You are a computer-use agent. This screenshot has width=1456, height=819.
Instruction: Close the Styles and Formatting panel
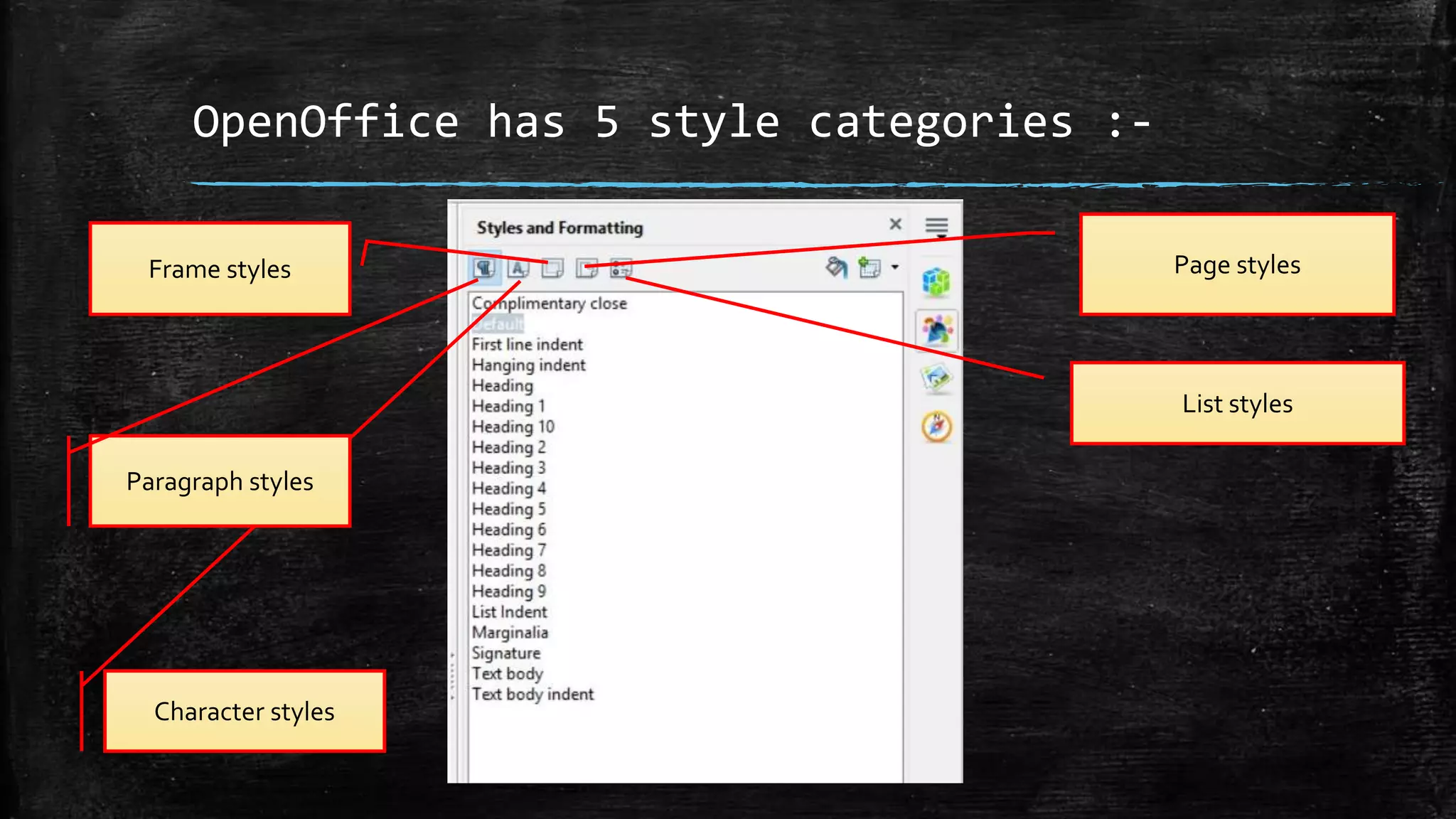[x=896, y=224]
